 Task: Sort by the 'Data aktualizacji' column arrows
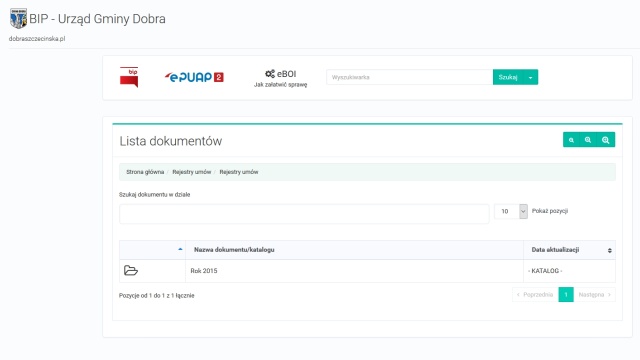coord(609,250)
